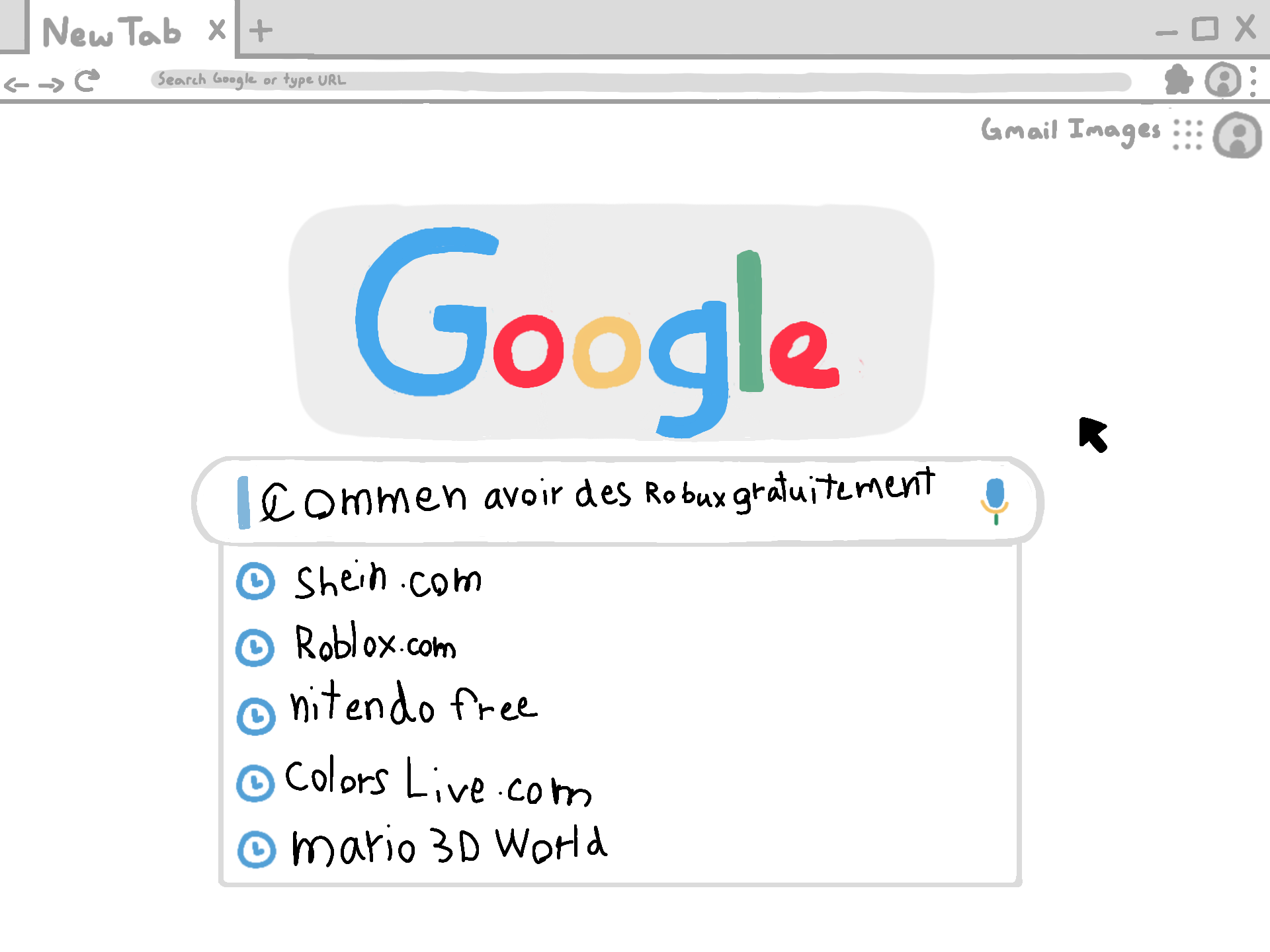
Task: Open the Google account avatar
Action: pyautogui.click(x=1238, y=136)
